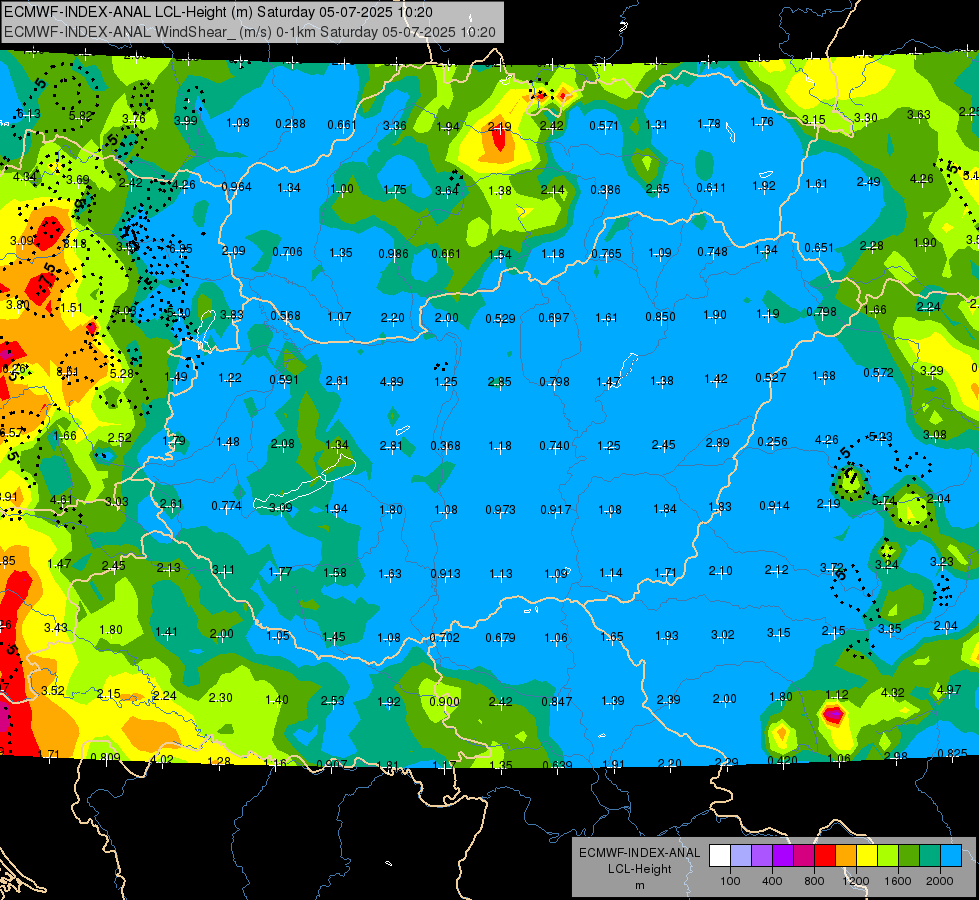Select the red swatch in the legend
979x900 pixels.
[825, 856]
